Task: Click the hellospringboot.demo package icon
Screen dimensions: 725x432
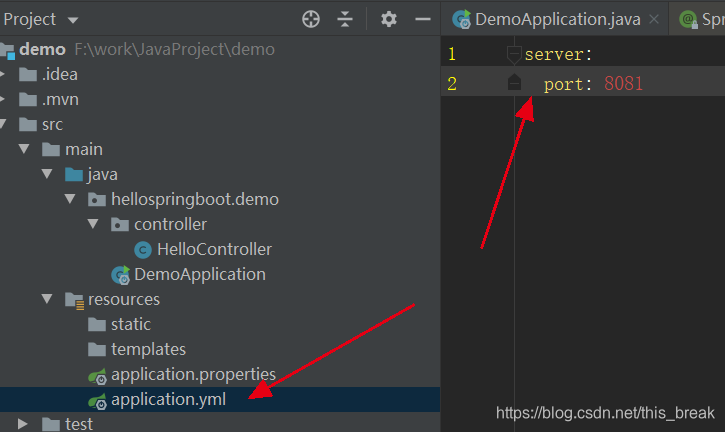Action: (x=97, y=199)
